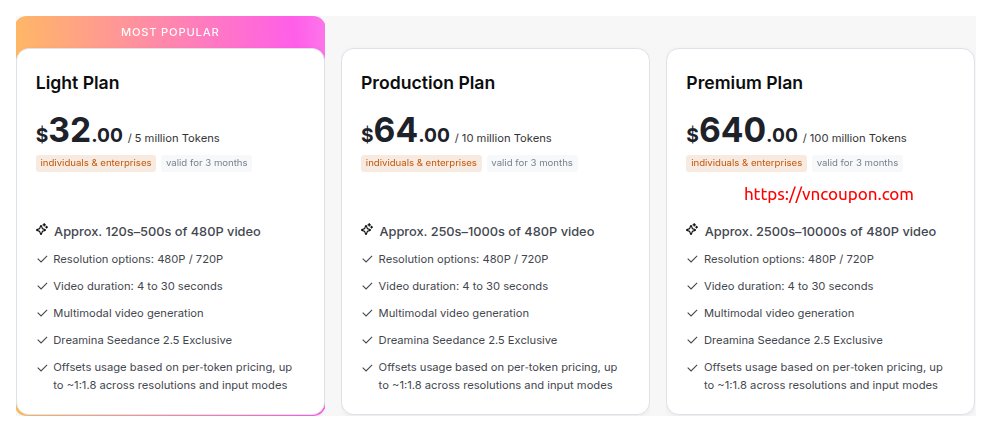
Task: Click the $640.00 price in Premium Plan
Action: click(742, 131)
